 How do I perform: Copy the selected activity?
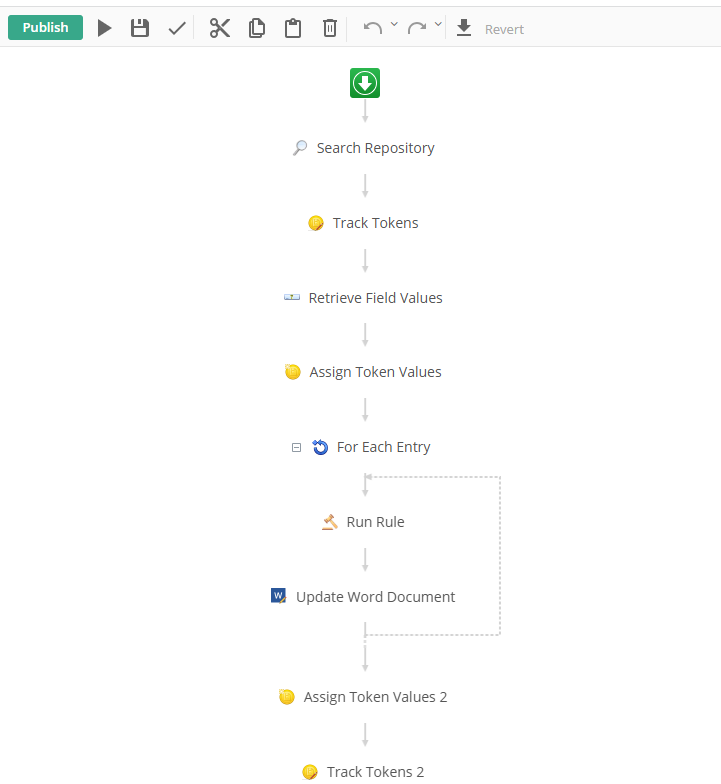click(257, 28)
